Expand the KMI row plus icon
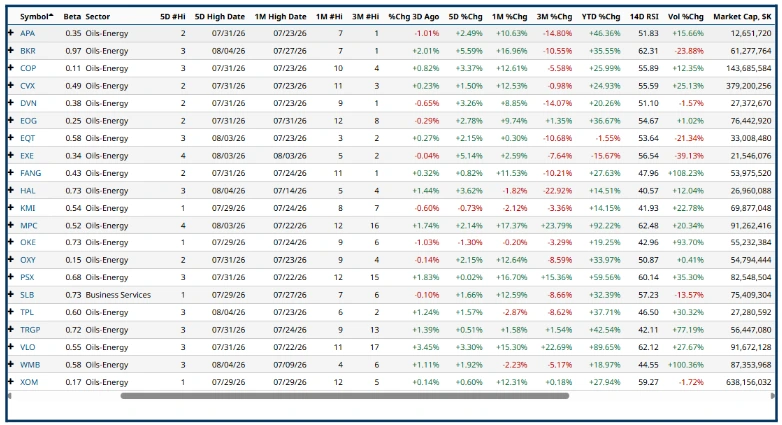Viewport: 782px width, 425px height. pos(10,208)
